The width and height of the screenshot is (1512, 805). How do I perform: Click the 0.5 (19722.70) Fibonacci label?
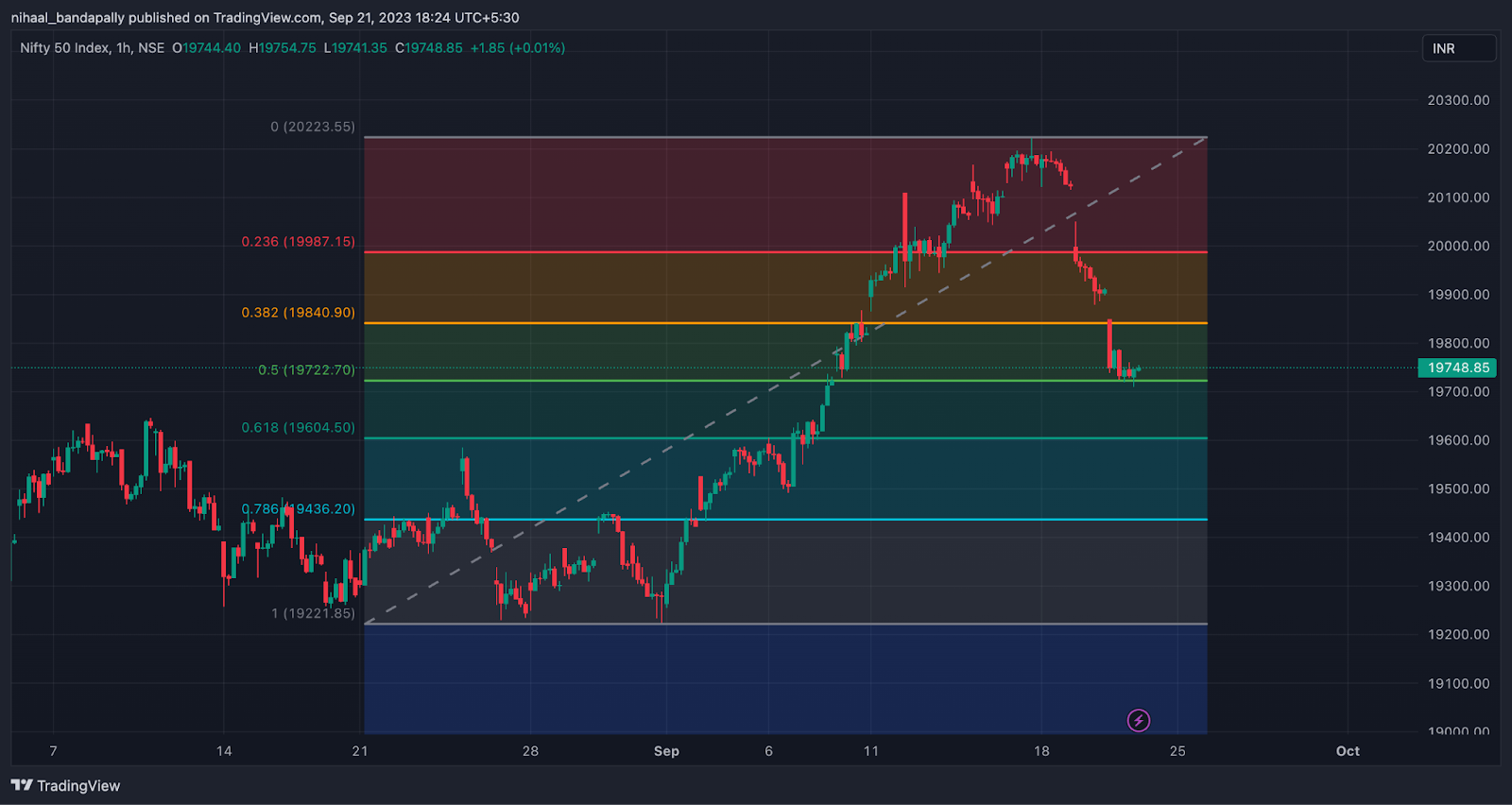(307, 370)
